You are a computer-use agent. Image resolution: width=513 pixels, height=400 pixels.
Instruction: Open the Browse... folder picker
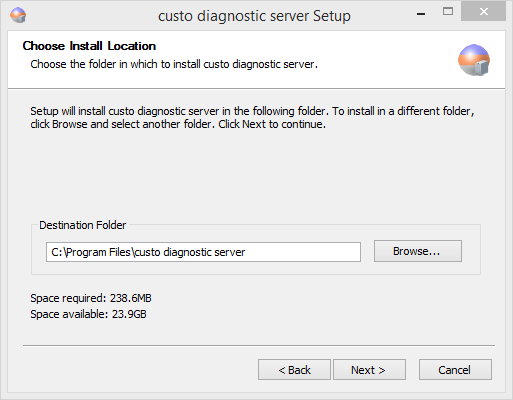[x=418, y=251]
